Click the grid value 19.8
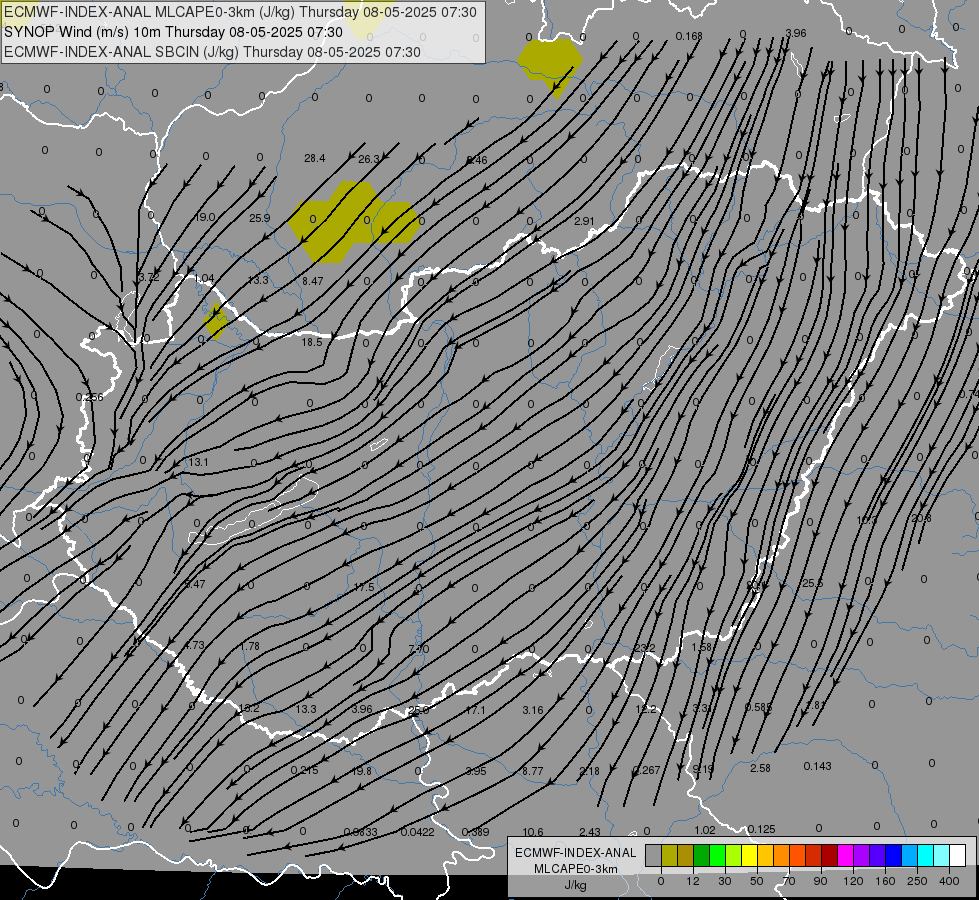 (362, 771)
